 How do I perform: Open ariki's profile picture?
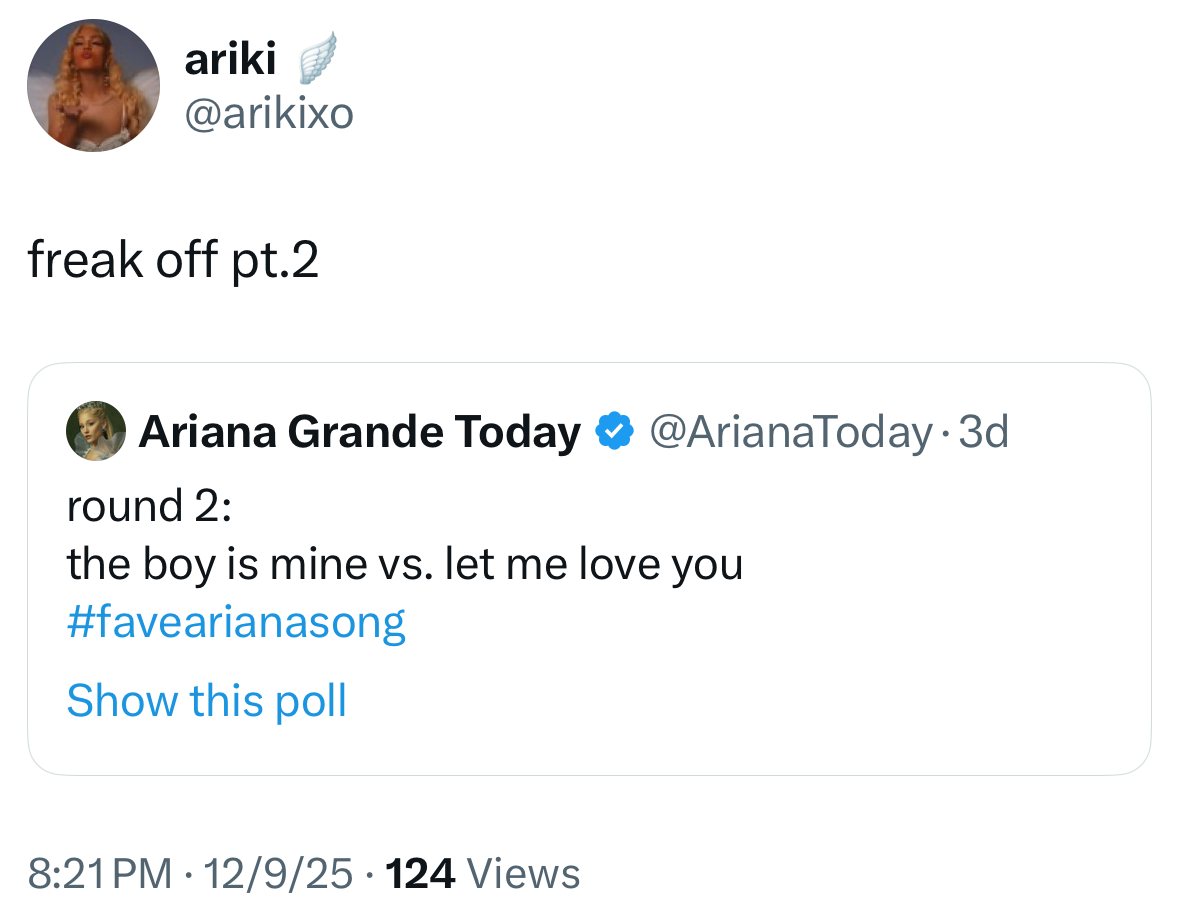(93, 85)
